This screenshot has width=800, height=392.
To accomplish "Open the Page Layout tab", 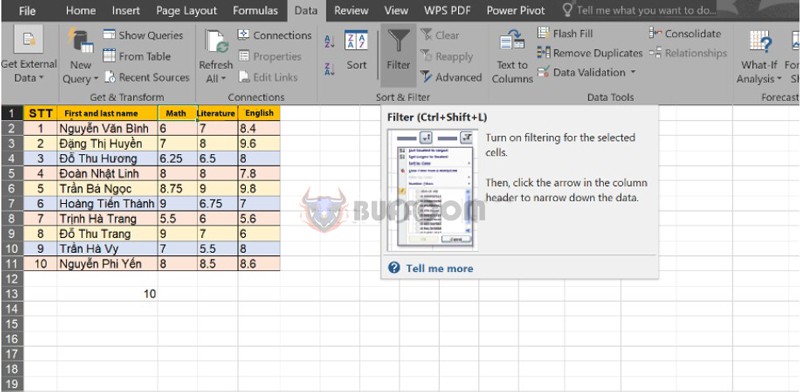I will tap(186, 10).
